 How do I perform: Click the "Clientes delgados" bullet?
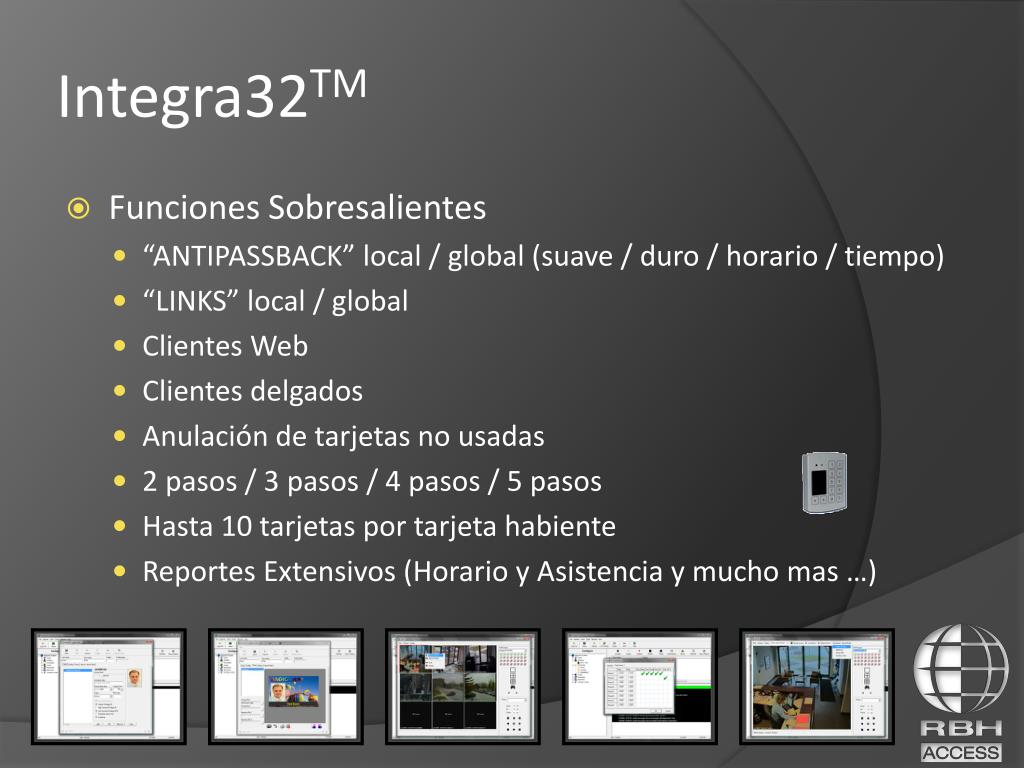(x=253, y=391)
